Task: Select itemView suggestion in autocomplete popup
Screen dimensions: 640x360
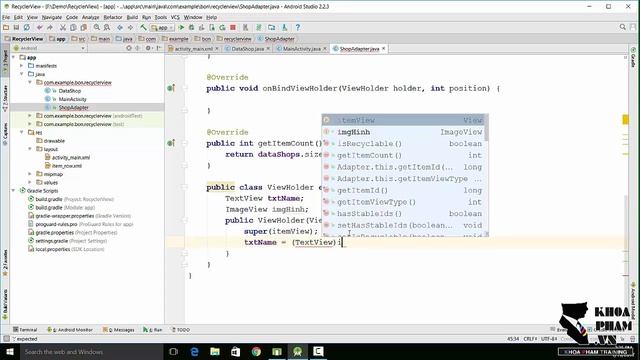Action: point(402,120)
